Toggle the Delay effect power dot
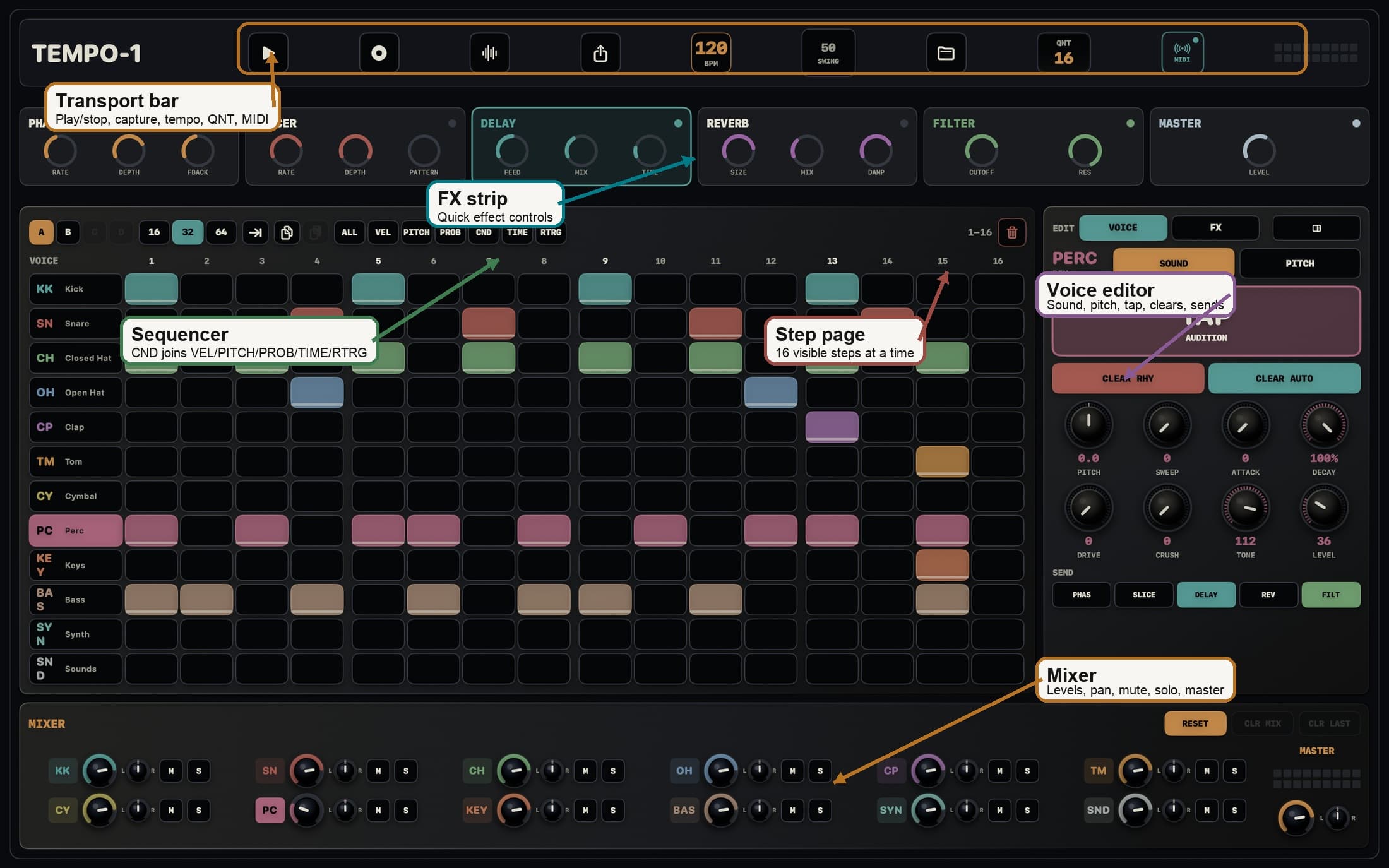Image resolution: width=1389 pixels, height=868 pixels. [678, 123]
